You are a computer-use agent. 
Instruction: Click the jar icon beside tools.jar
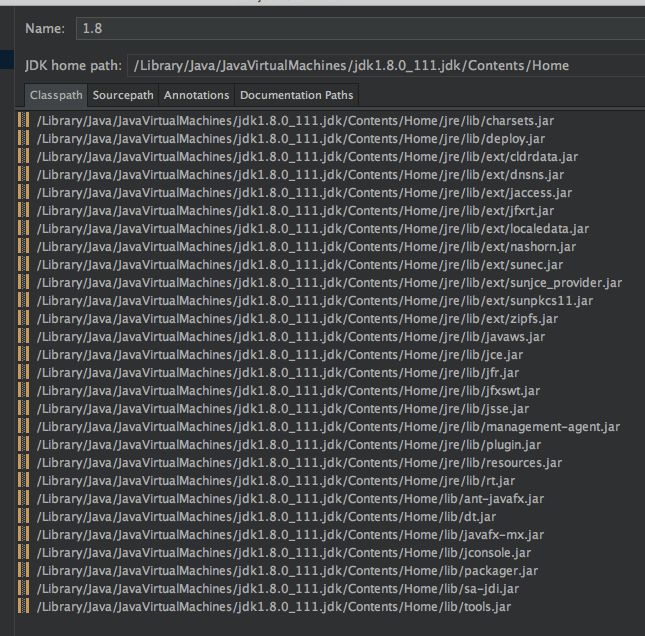click(24, 607)
